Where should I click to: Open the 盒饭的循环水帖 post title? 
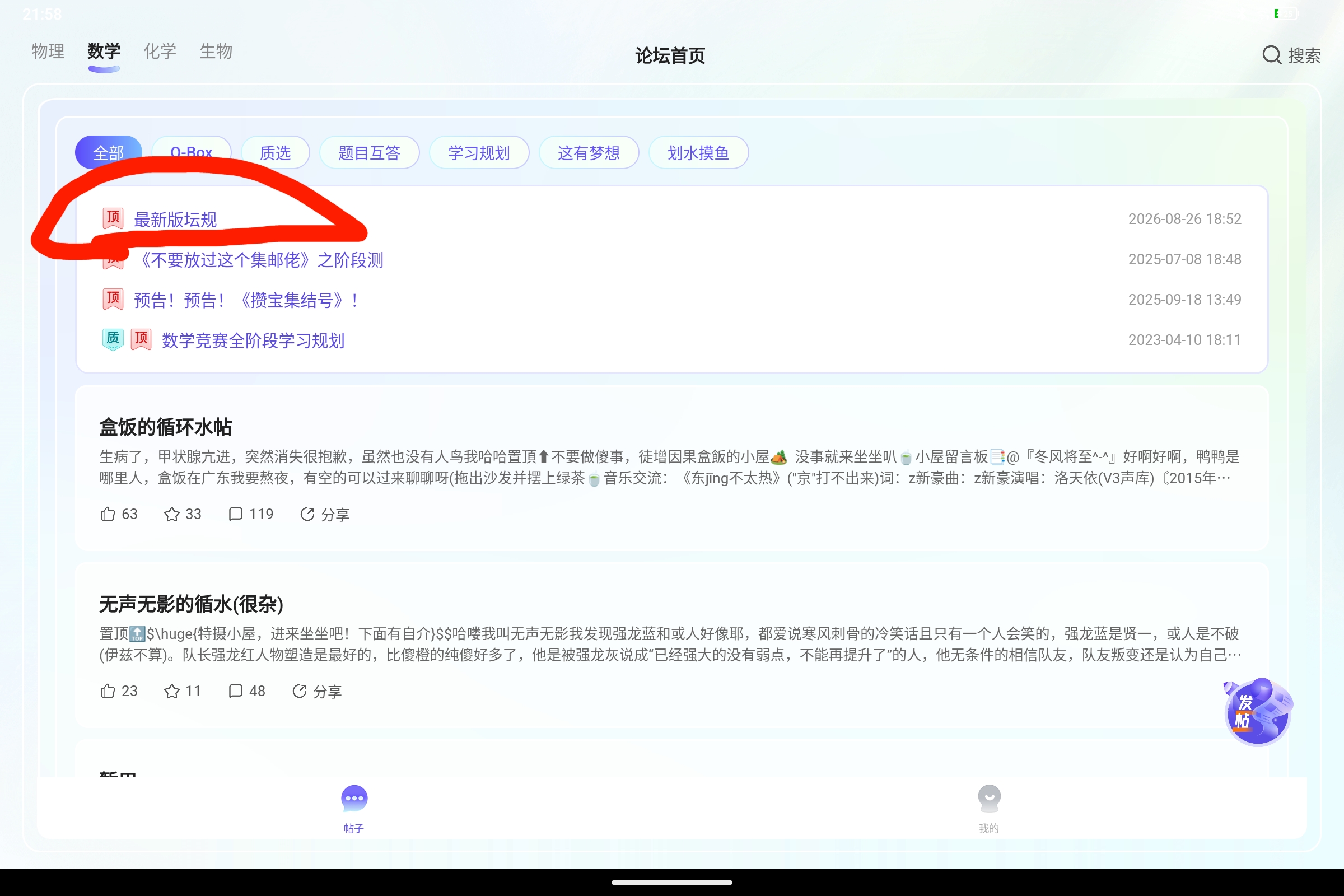tap(165, 427)
